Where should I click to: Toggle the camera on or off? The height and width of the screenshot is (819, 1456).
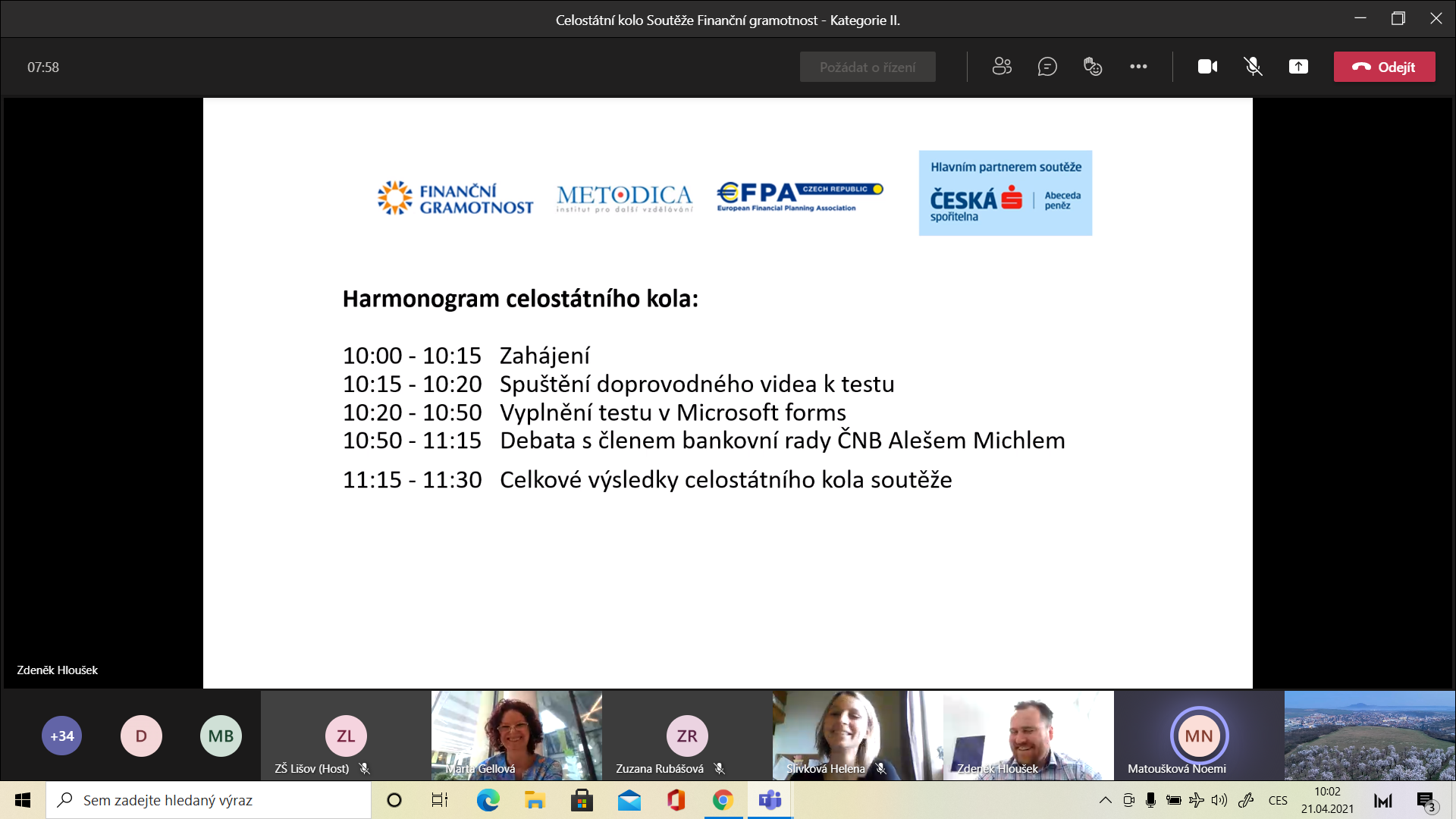(x=1207, y=67)
